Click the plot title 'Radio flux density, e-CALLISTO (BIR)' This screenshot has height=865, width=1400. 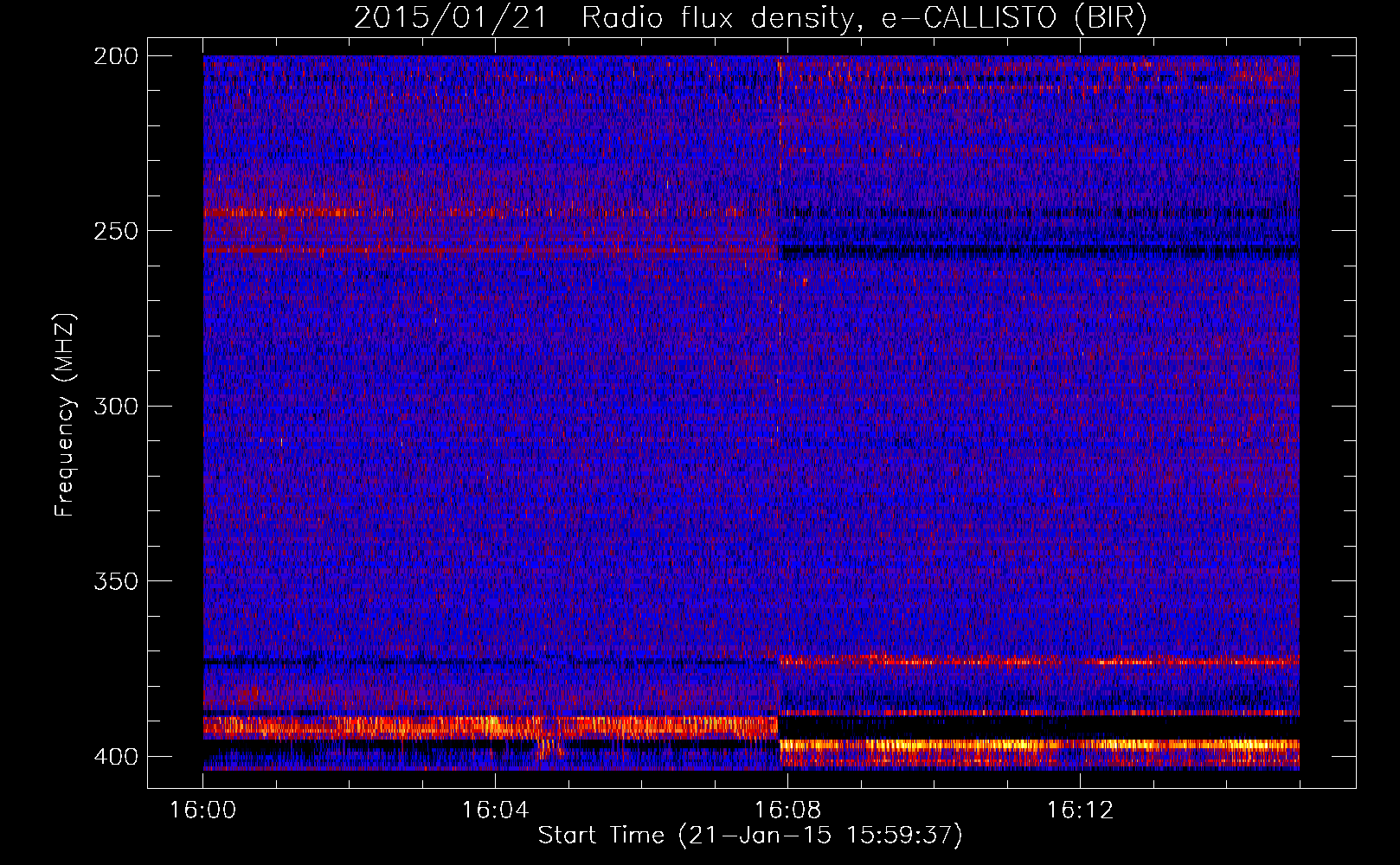tap(864, 17)
